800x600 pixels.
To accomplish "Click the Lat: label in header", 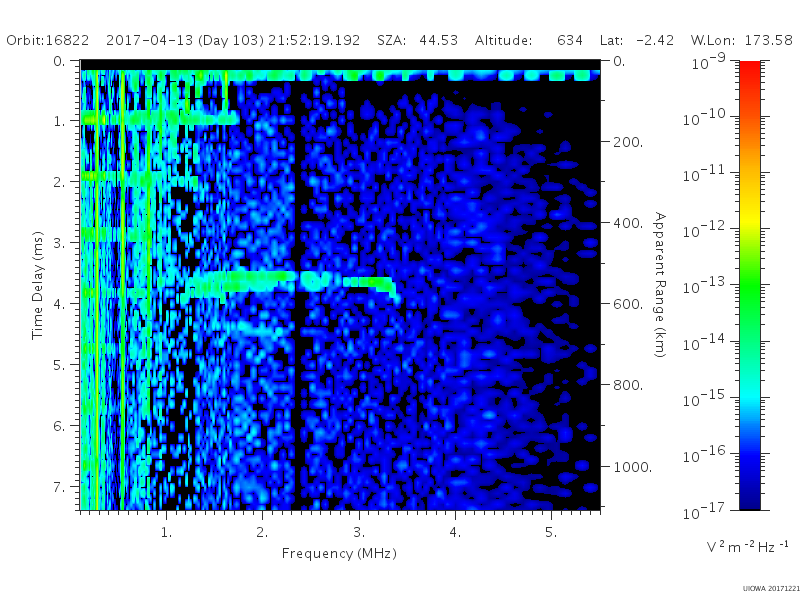I will [611, 40].
